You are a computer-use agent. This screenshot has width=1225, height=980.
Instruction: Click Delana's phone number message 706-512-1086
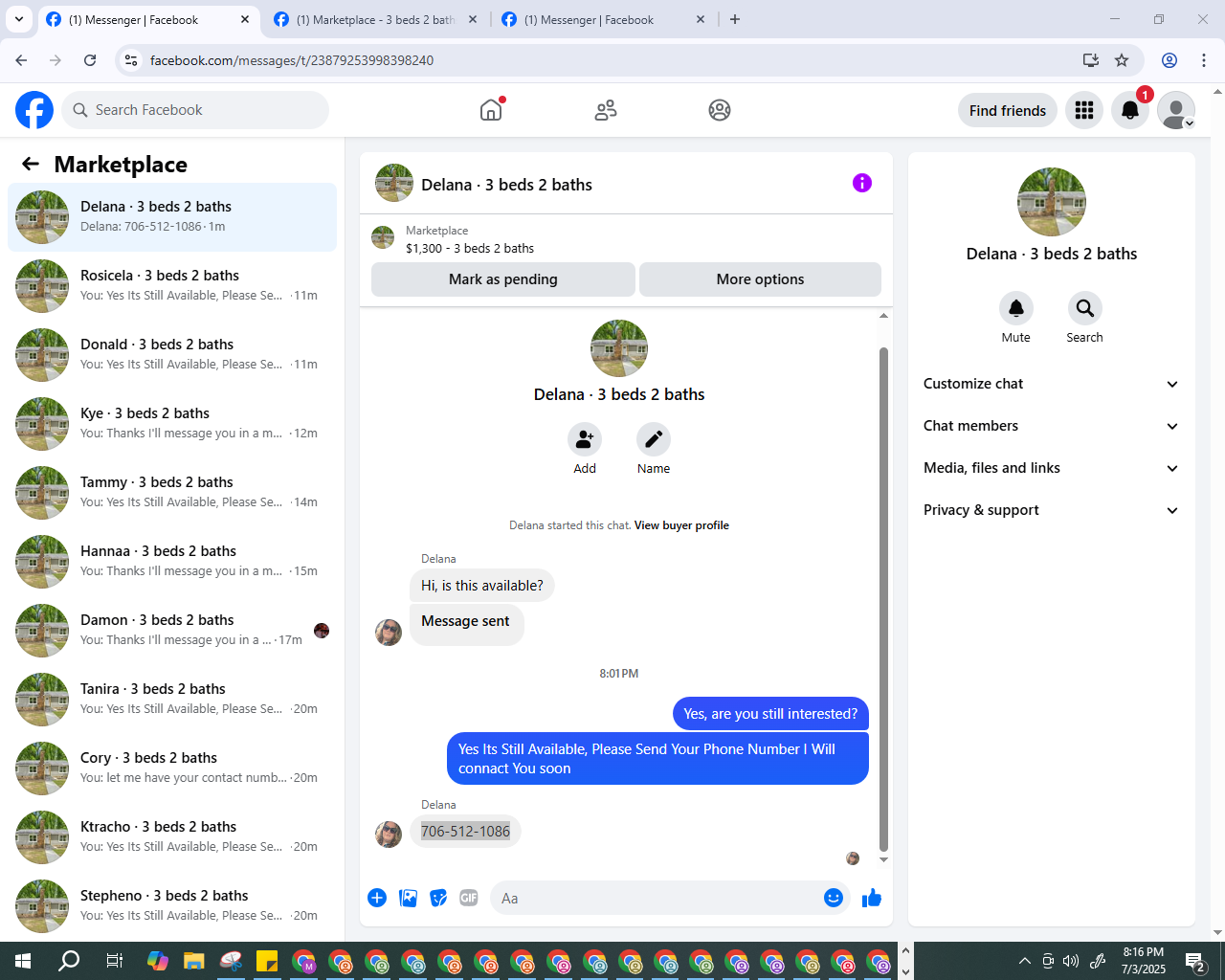click(x=465, y=831)
